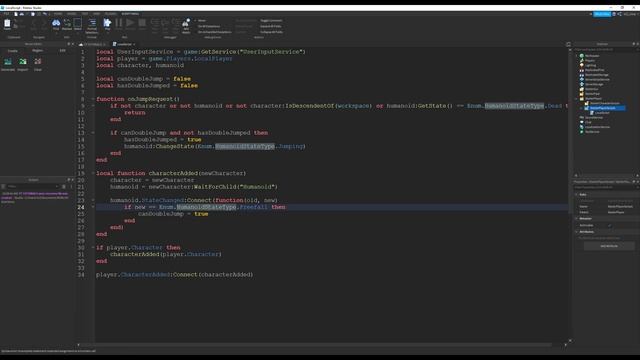The height and width of the screenshot is (360, 640).
Task: Open the File menu
Action: click(6, 13)
